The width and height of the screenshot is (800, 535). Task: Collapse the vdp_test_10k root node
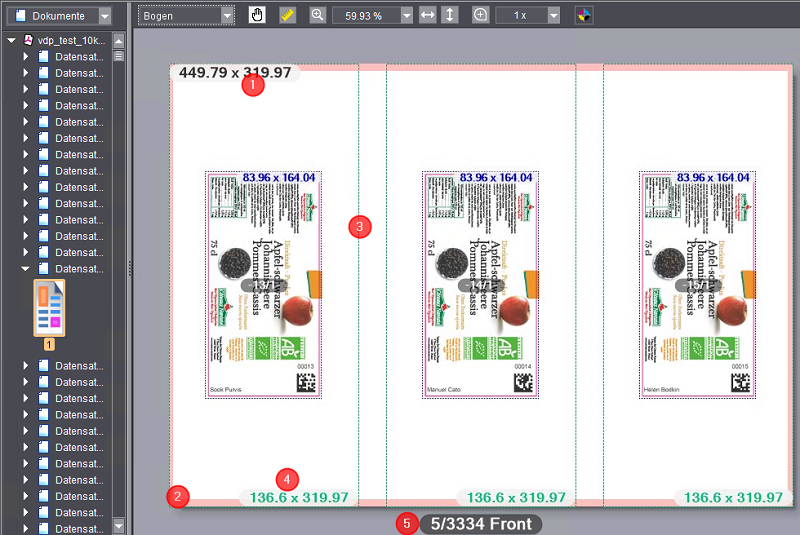[x=11, y=40]
